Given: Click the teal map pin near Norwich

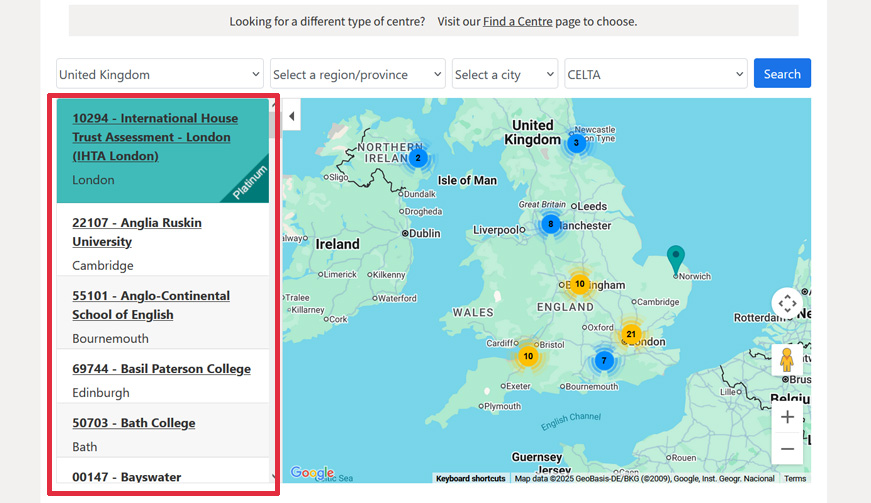Looking at the screenshot, I should click(676, 257).
